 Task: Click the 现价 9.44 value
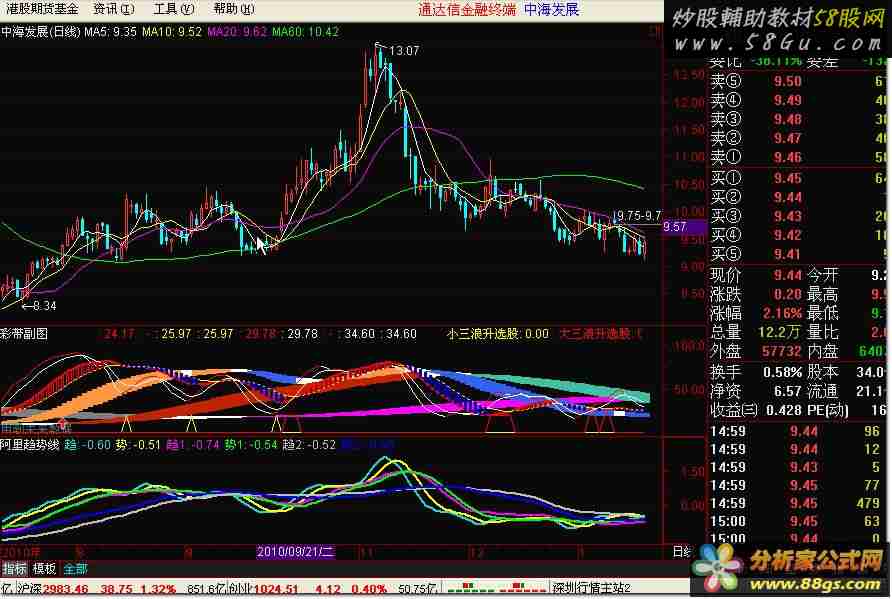tap(787, 276)
